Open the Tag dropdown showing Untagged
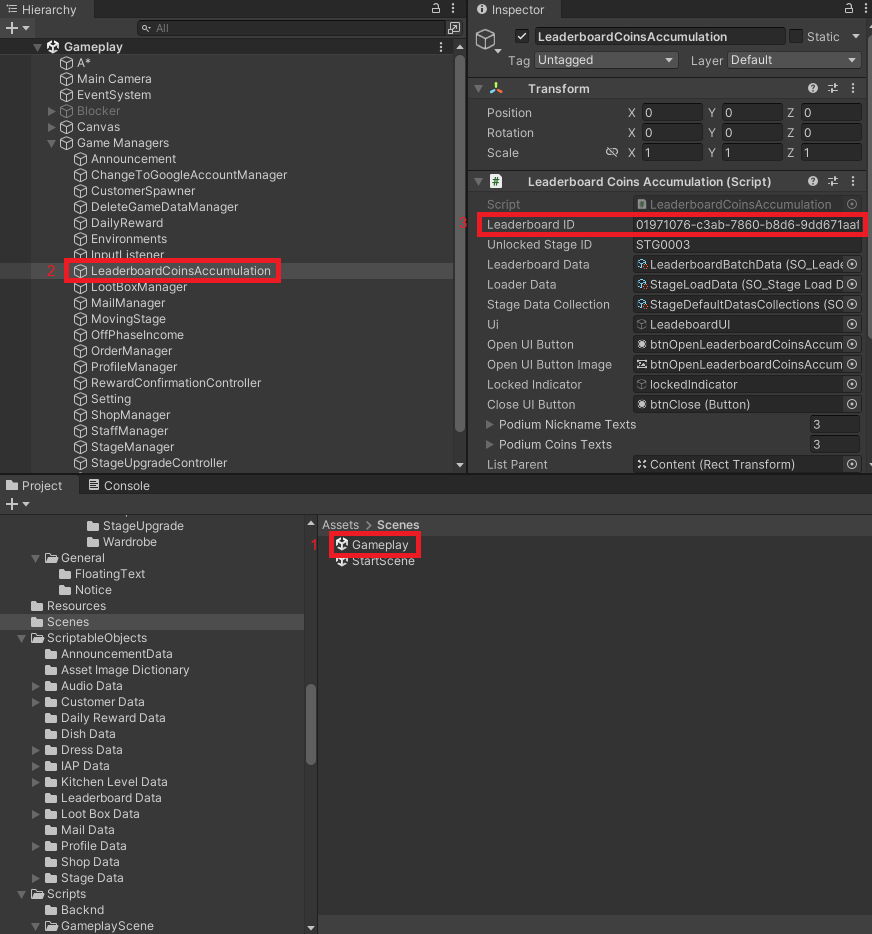The width and height of the screenshot is (872, 934). tap(606, 61)
